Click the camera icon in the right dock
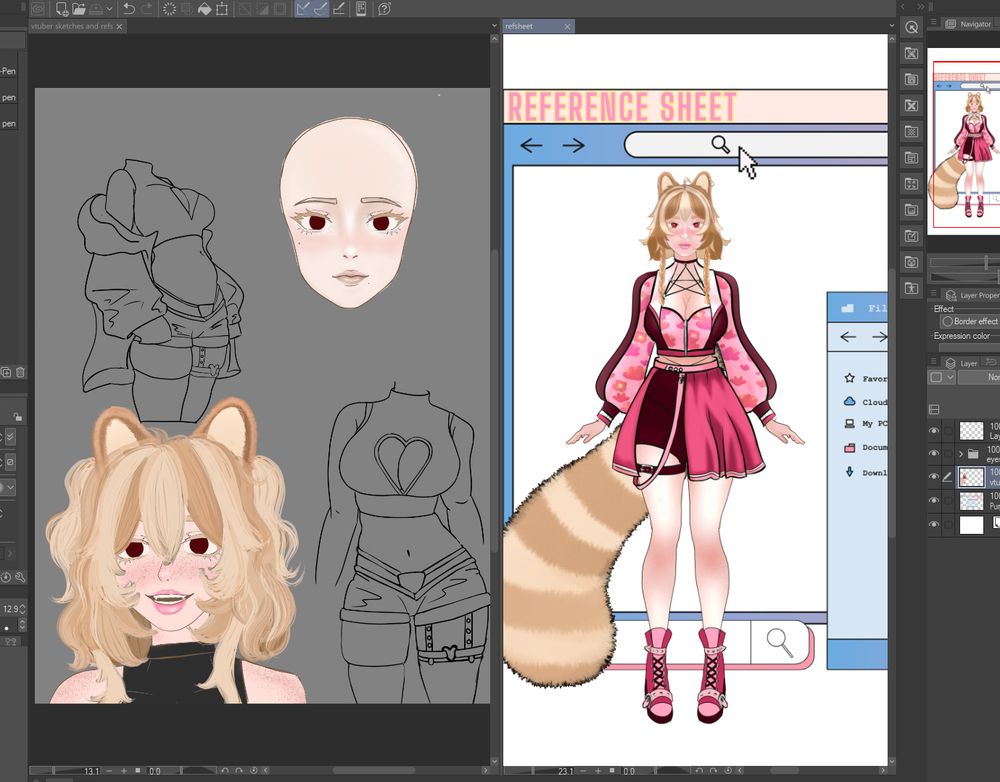The width and height of the screenshot is (1000, 782). 911,262
